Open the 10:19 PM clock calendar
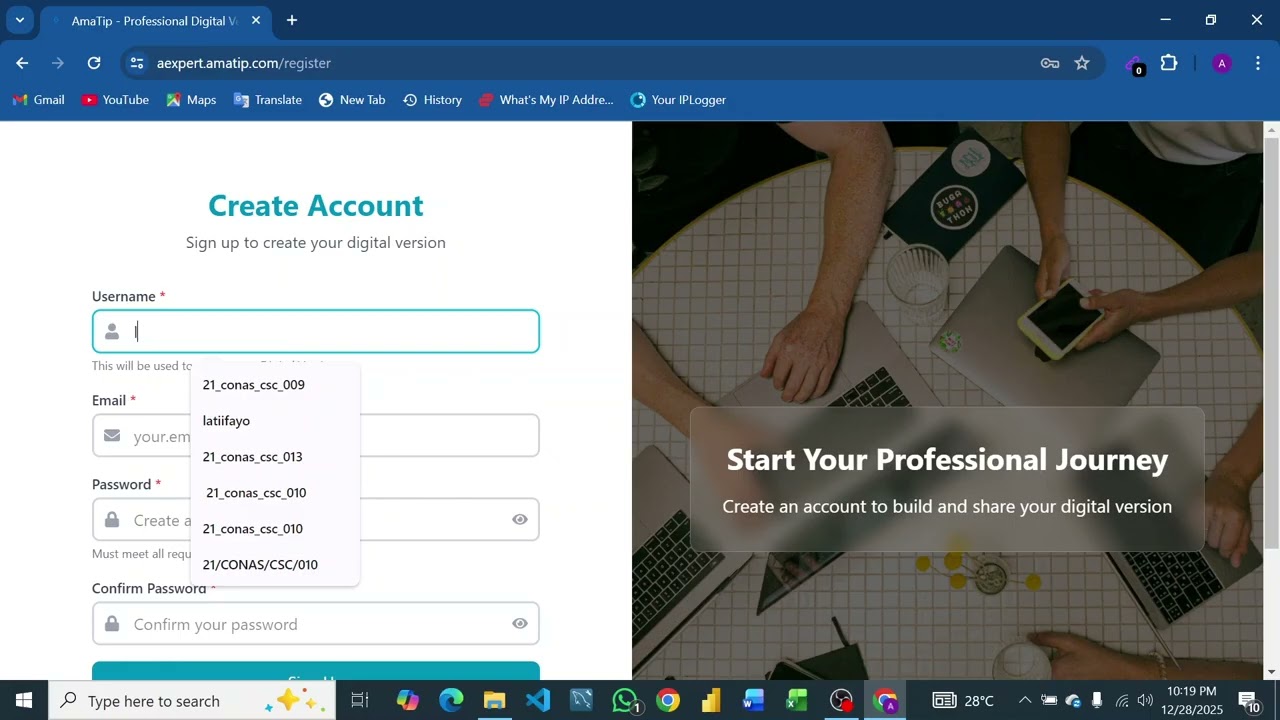 coord(1192,700)
